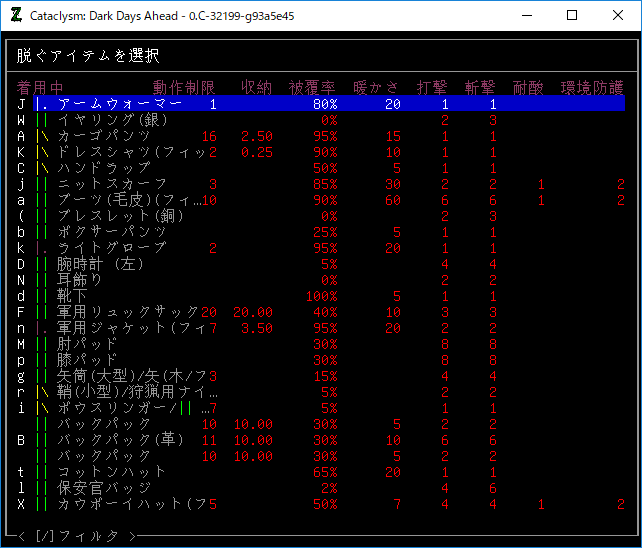Maximize the game window
642x548 pixels.
pyautogui.click(x=572, y=15)
